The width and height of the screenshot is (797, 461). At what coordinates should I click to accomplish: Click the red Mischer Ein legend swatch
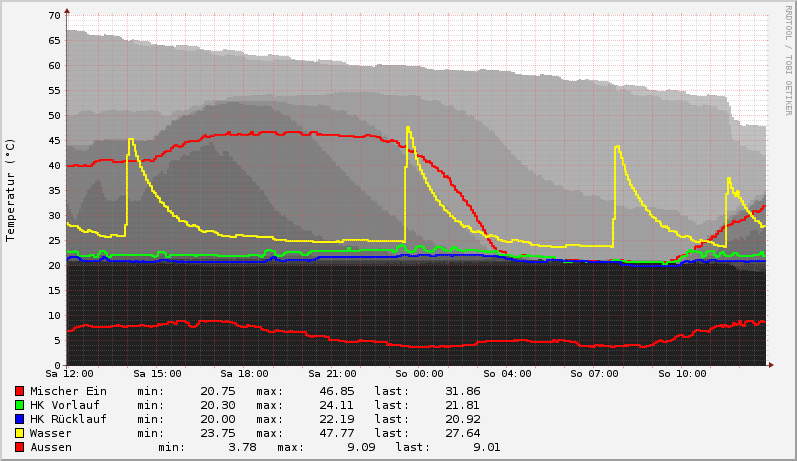[x=19, y=391]
